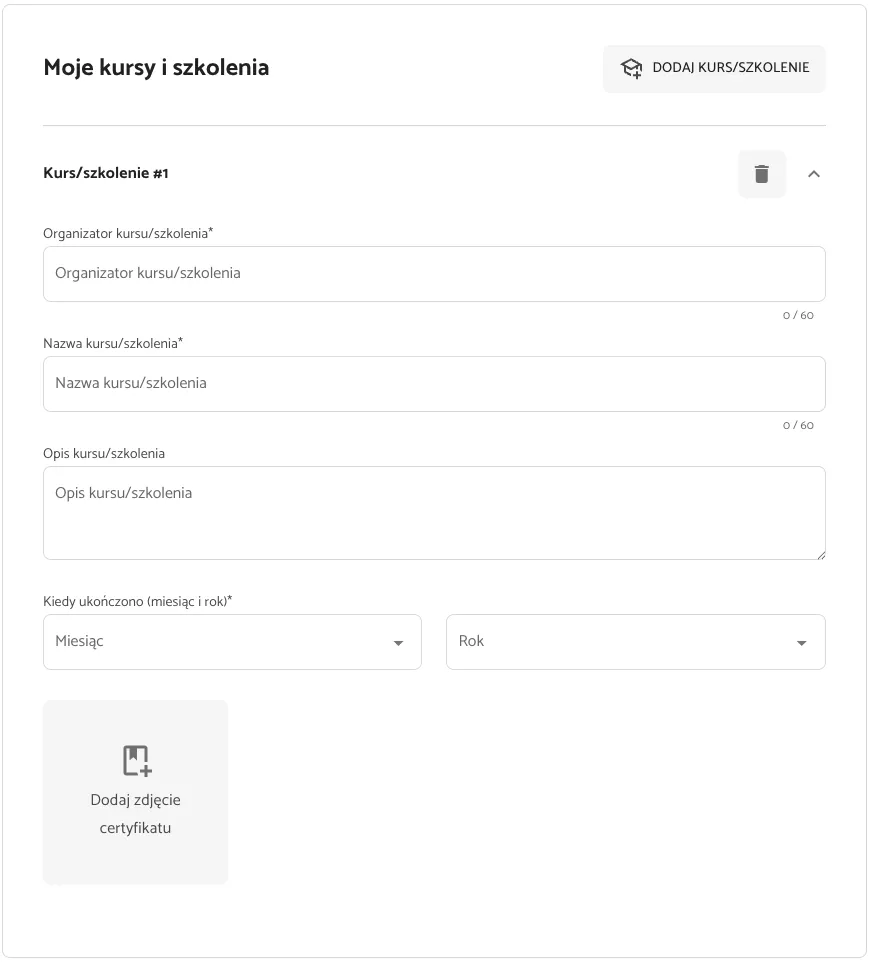Click the Kiedy ukończono (miesiąc i rok) label
This screenshot has width=870, height=963.
[138, 601]
